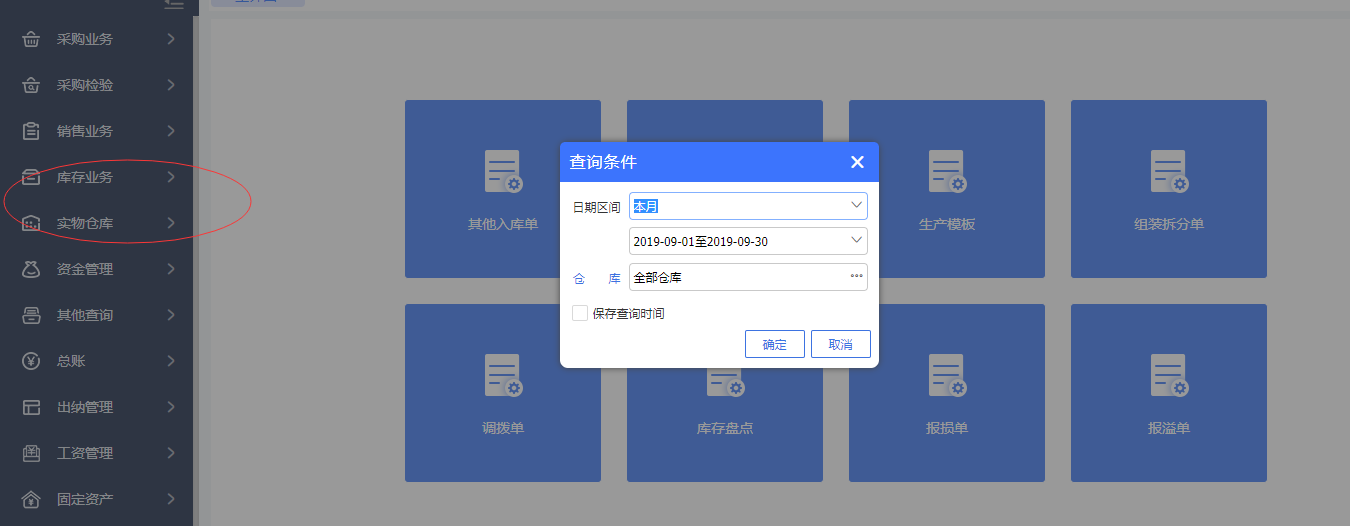This screenshot has width=1350, height=526.
Task: Click the 销售业务 clipboard icon
Action: (32, 131)
